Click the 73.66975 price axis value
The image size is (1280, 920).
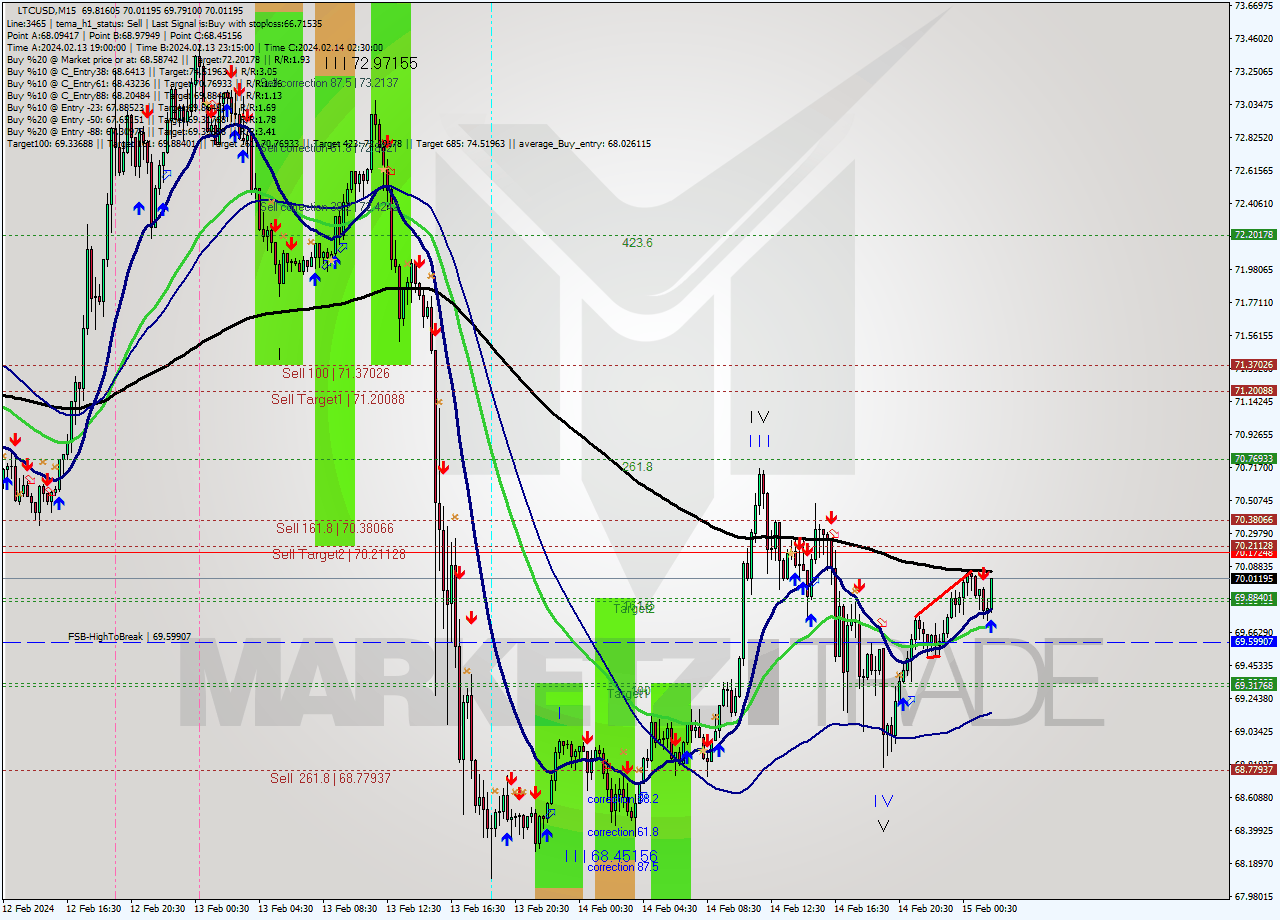pyautogui.click(x=1253, y=6)
